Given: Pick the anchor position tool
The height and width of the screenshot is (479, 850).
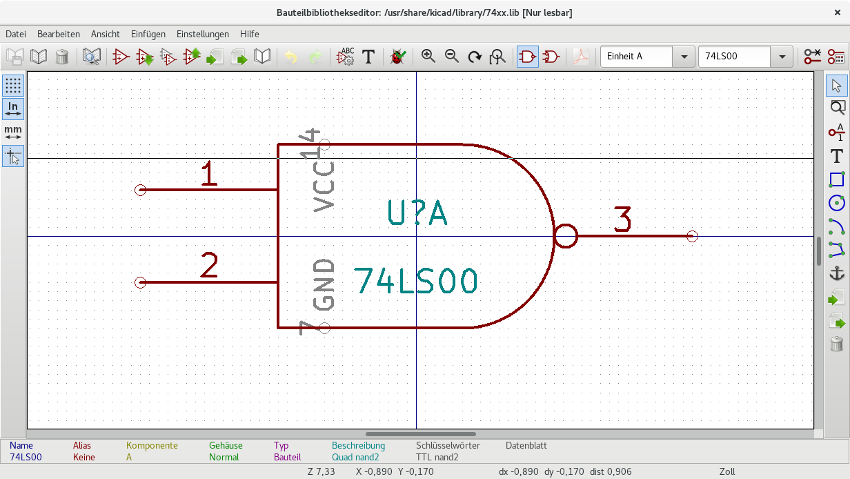Looking at the screenshot, I should (837, 274).
